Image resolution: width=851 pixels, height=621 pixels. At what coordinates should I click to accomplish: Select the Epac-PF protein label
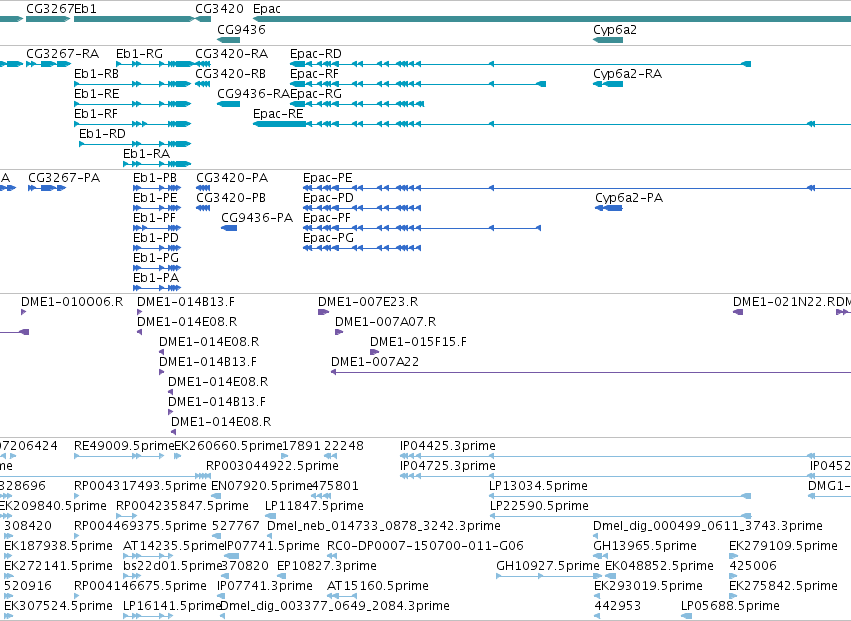point(327,218)
